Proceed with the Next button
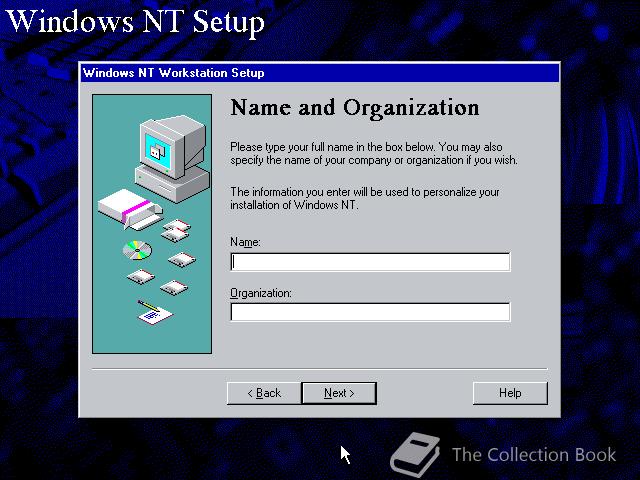 point(339,393)
